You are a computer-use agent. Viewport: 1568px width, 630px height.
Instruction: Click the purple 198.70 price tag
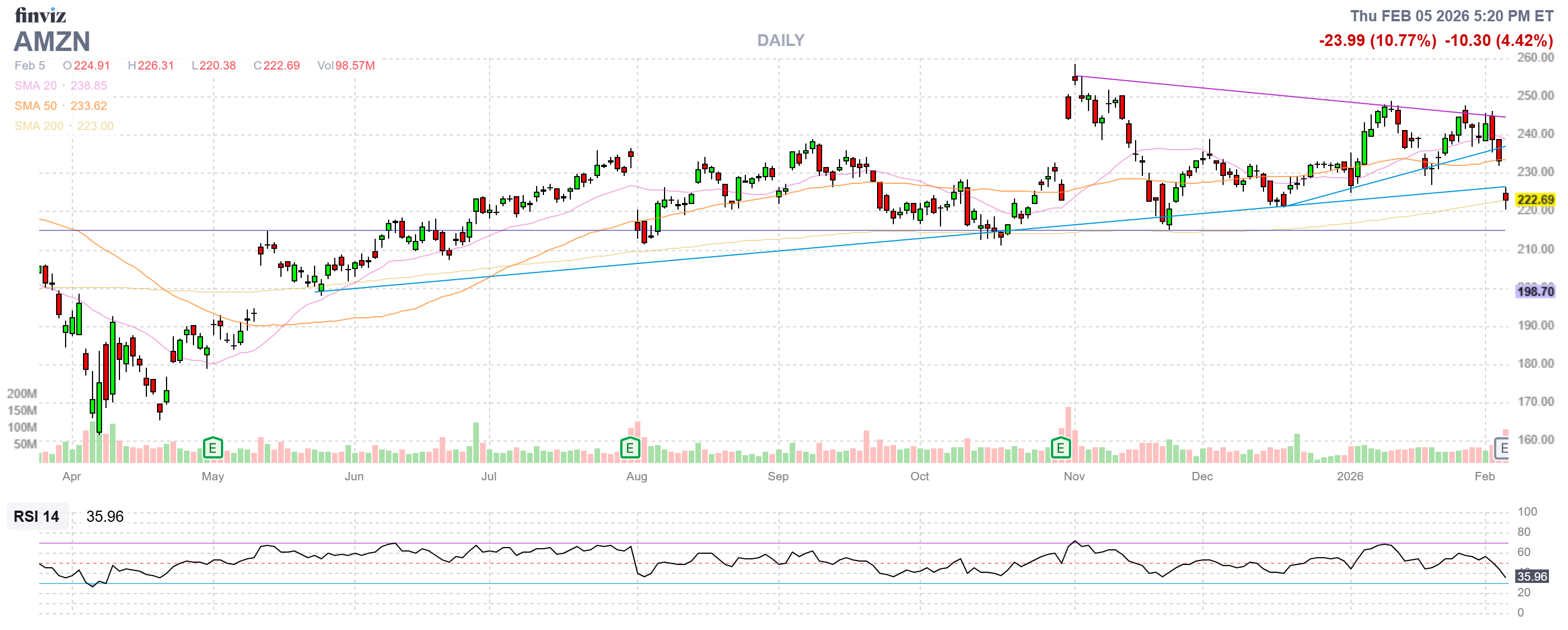(x=1534, y=291)
